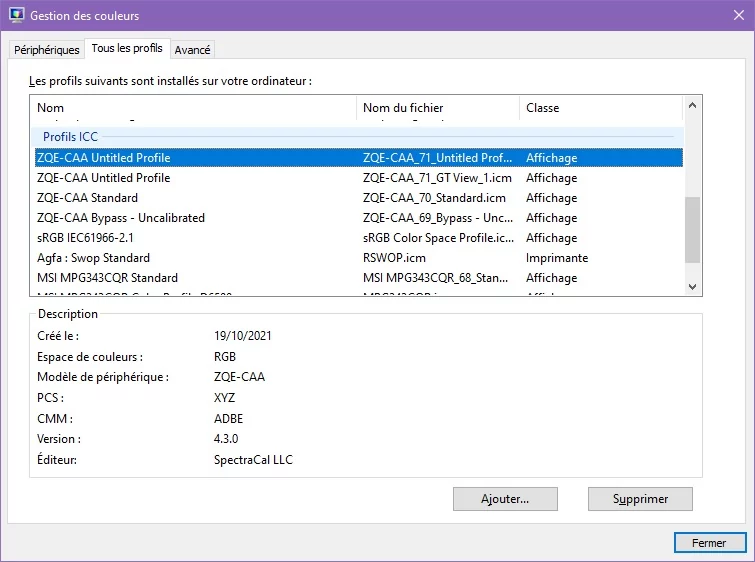Screen dimensions: 755x562
Task: Click the CMM value ADBE
Action: [228, 418]
